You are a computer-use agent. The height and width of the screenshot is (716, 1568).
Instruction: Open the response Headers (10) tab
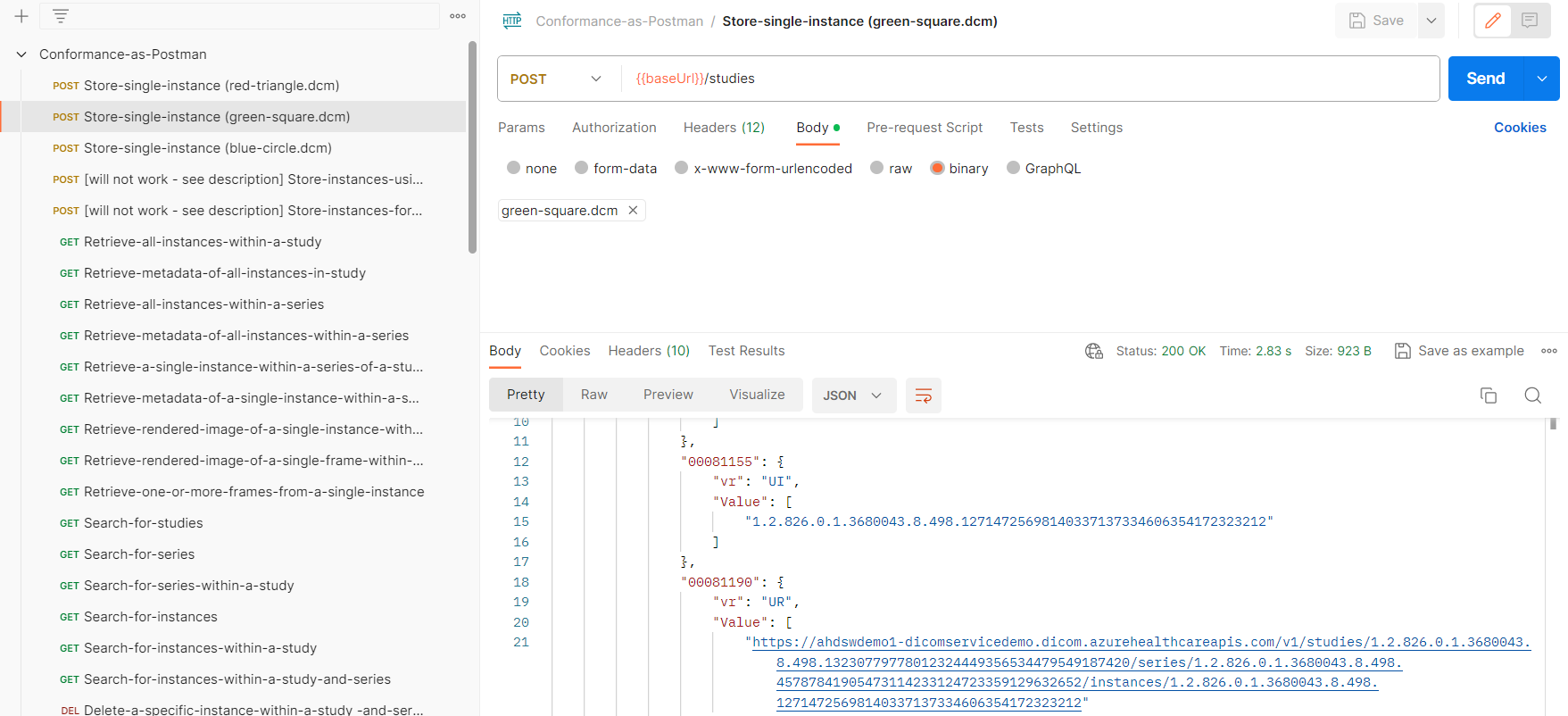click(649, 351)
